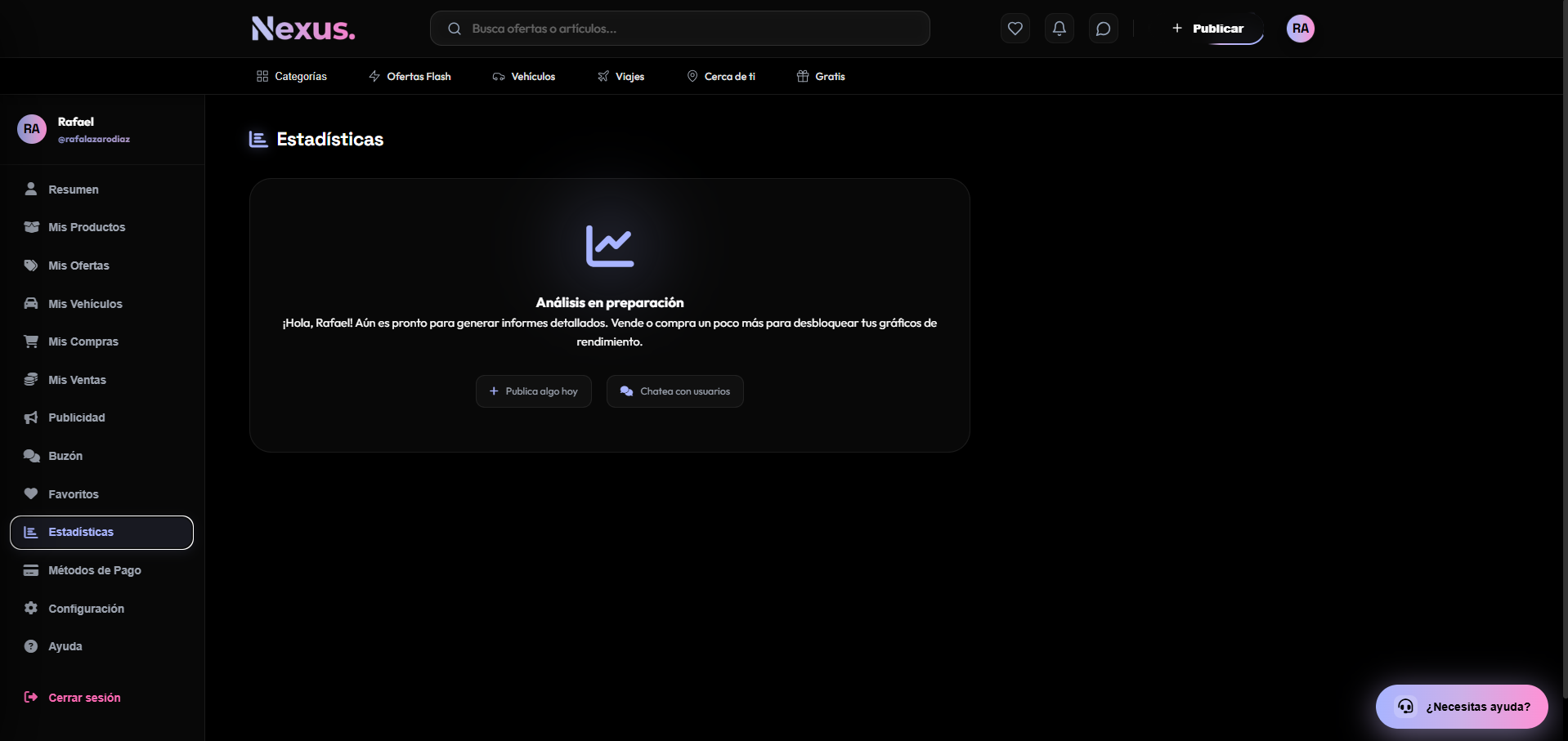Open Métodos de Pago
The width and height of the screenshot is (1568, 741).
point(101,570)
